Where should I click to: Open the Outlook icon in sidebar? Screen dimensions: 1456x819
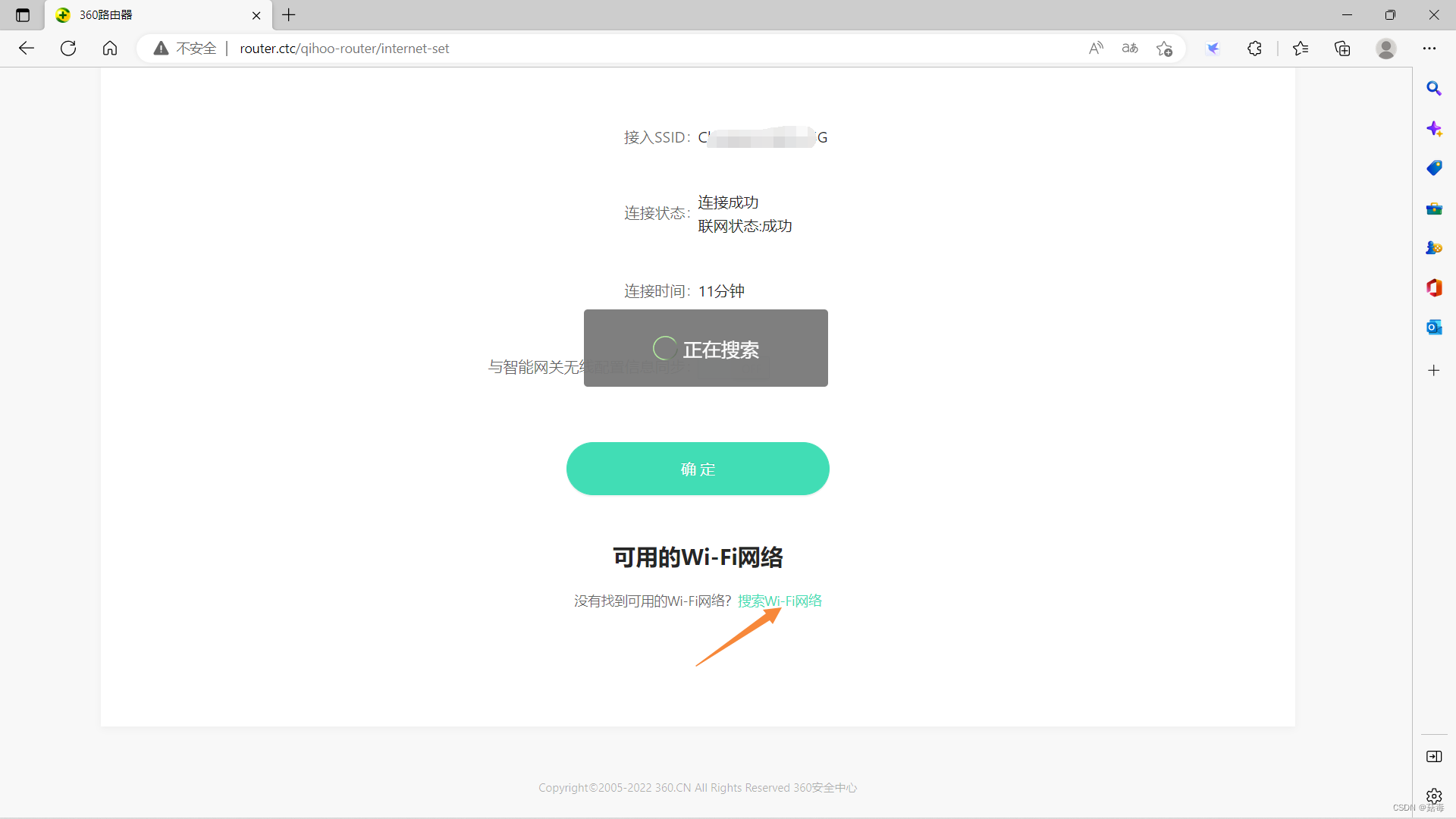(x=1433, y=327)
